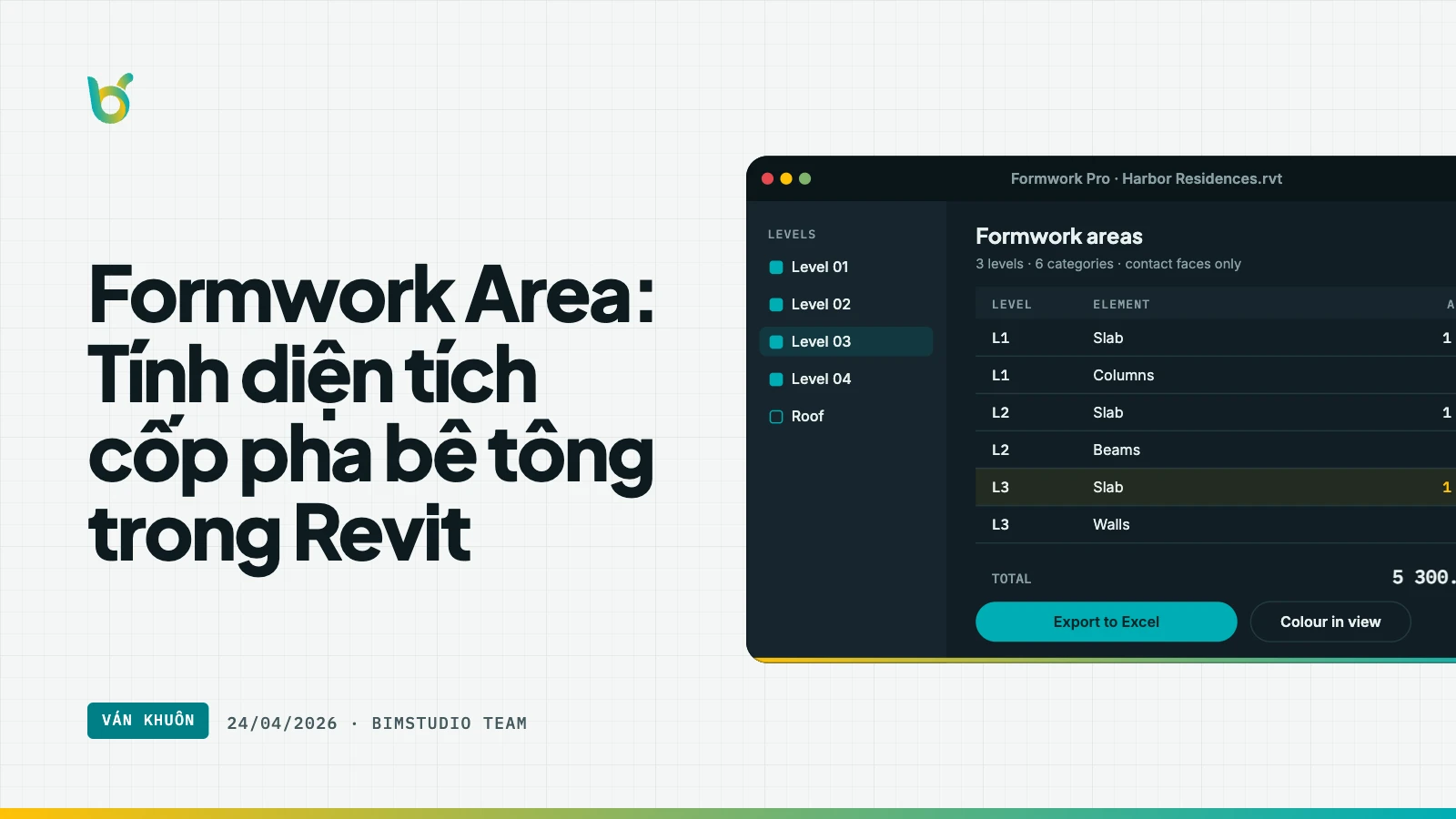Select the highlighted L3 Slab row
This screenshot has width=1456, height=819.
(x=1216, y=487)
